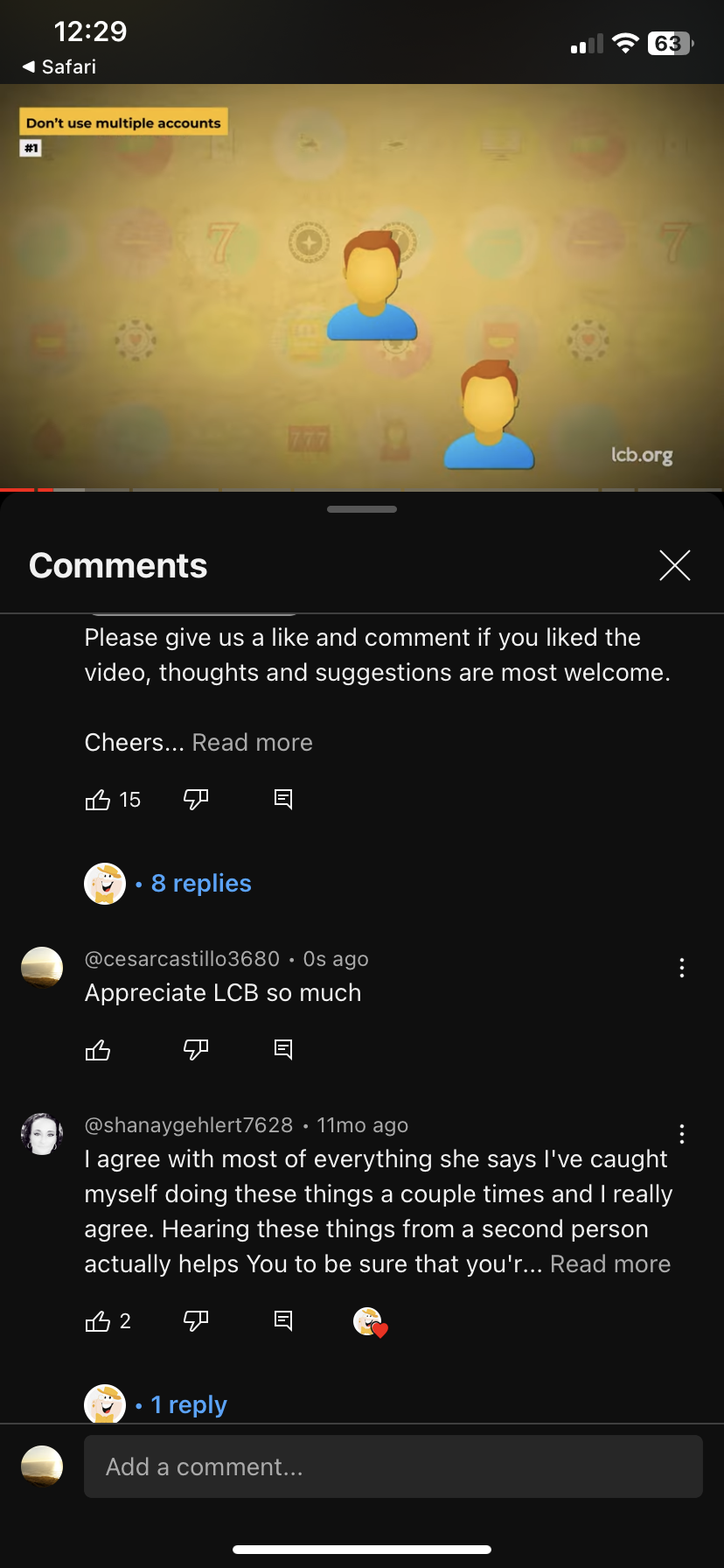Image resolution: width=724 pixels, height=1568 pixels.
Task: Open three-dot menu on shanaygehlert7628's comment
Action: point(682,1134)
